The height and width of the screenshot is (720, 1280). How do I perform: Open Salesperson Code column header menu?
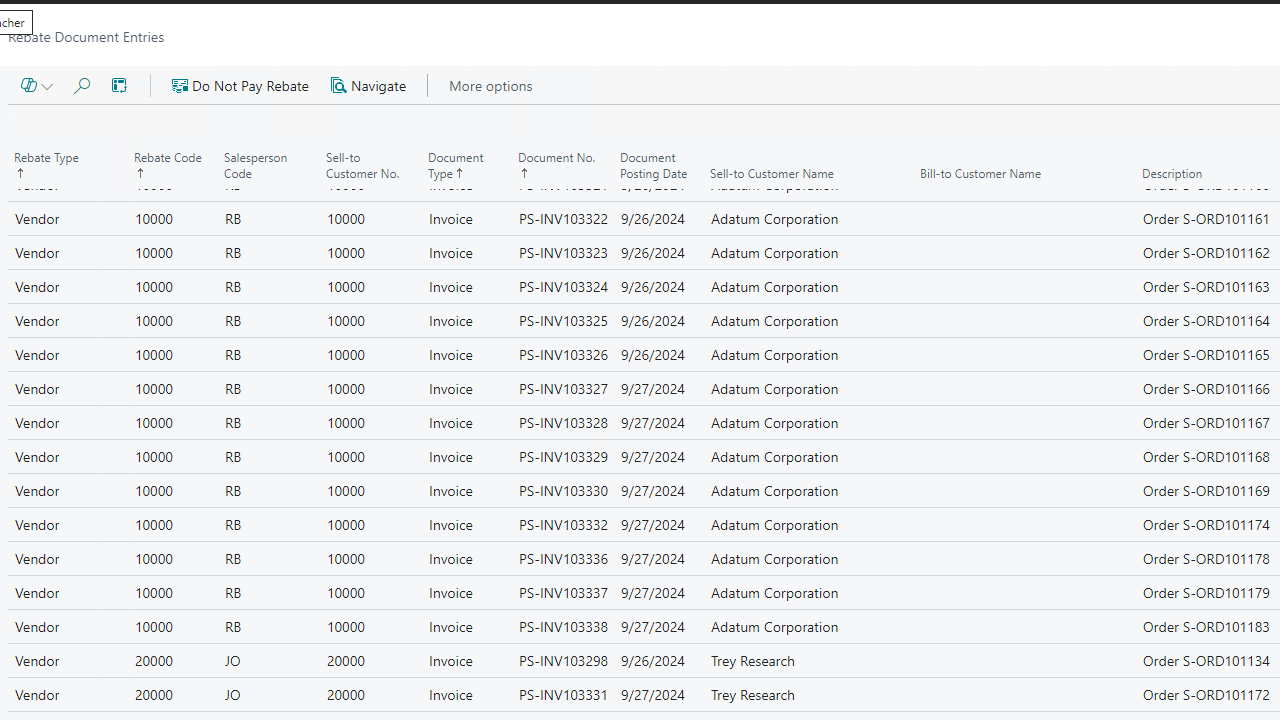click(255, 166)
